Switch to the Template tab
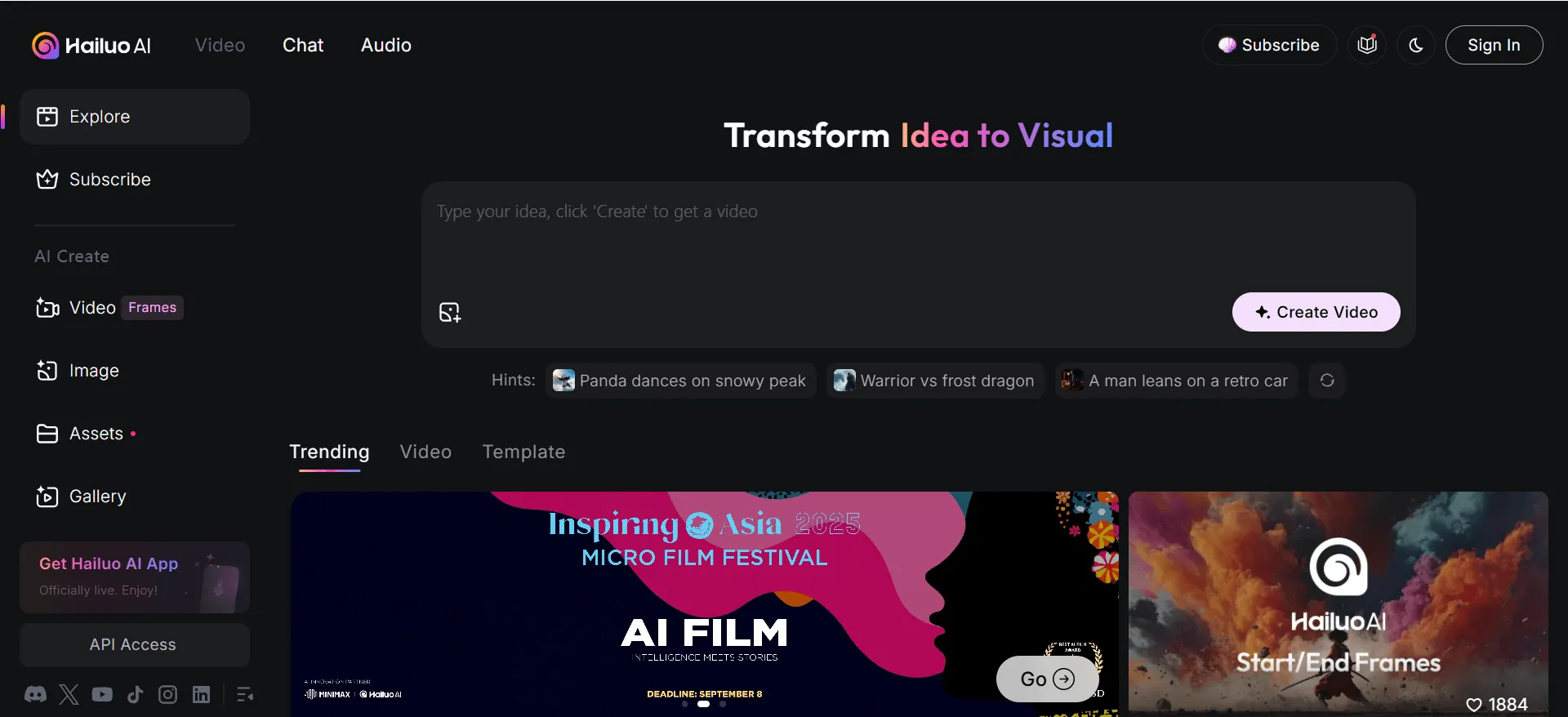1568x717 pixels. pyautogui.click(x=523, y=452)
